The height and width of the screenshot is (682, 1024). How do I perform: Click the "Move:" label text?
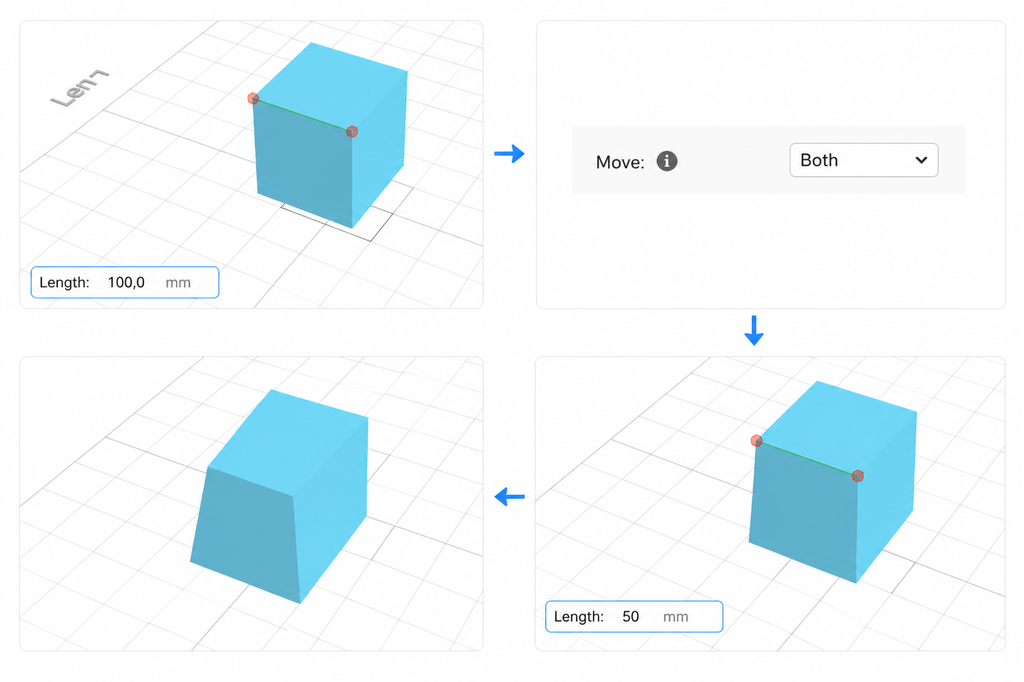[620, 162]
